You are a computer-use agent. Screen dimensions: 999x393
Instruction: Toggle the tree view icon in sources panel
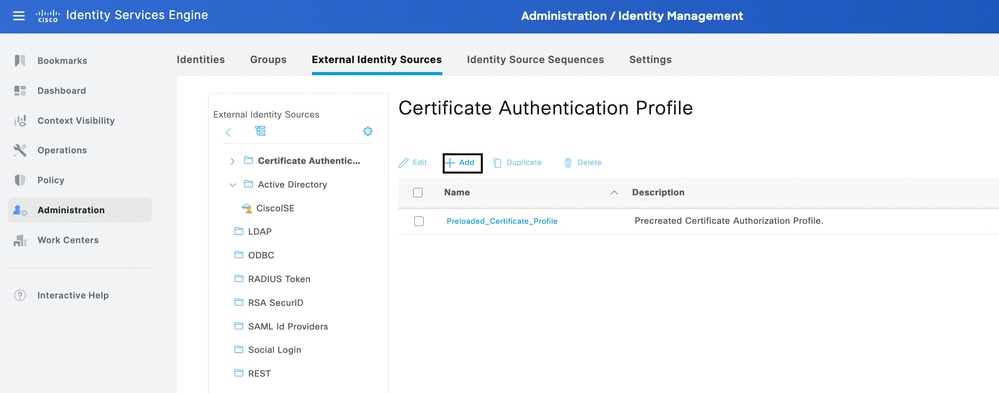[x=260, y=131]
